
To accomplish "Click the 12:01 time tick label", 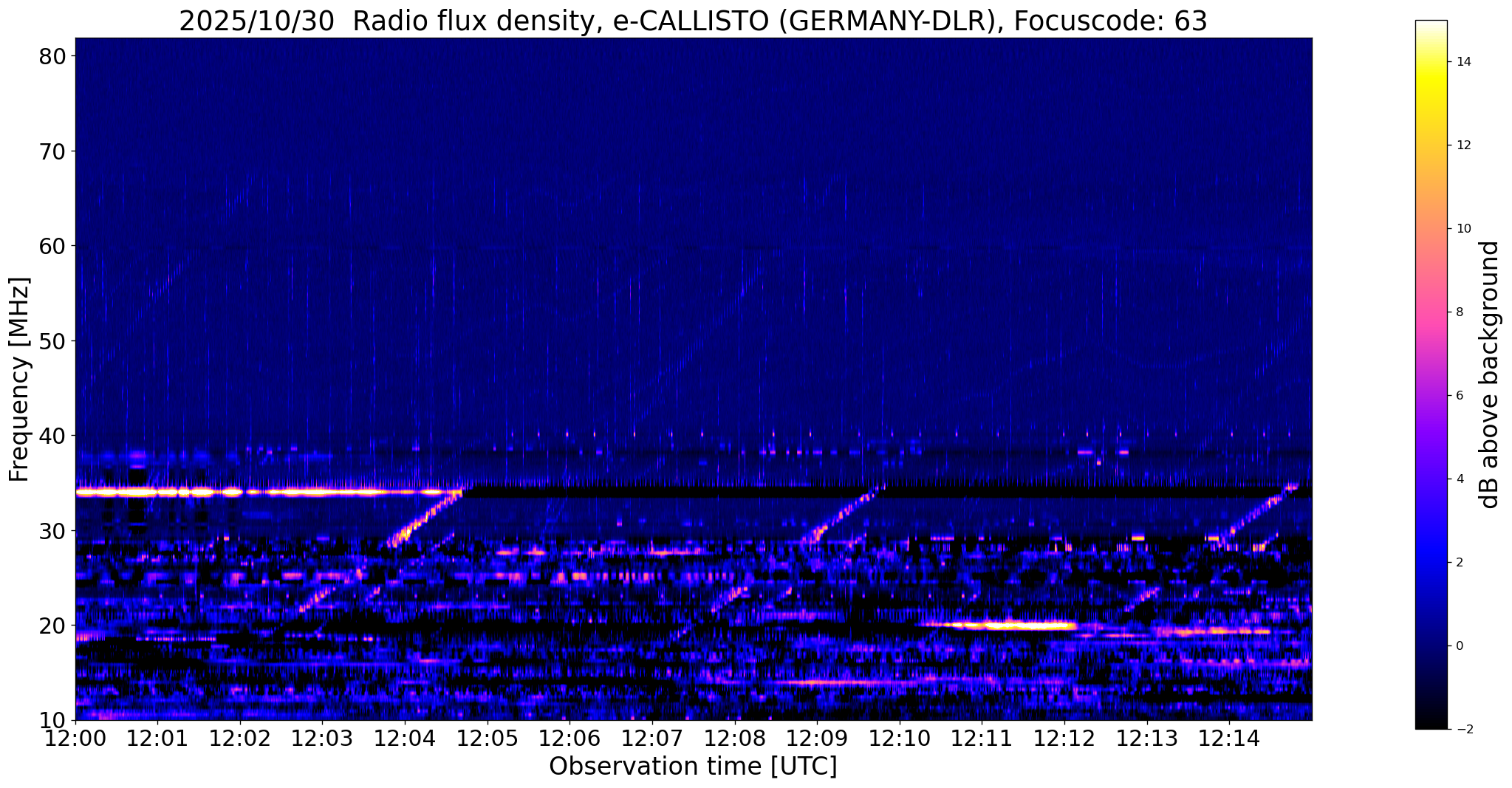I will coord(157,739).
